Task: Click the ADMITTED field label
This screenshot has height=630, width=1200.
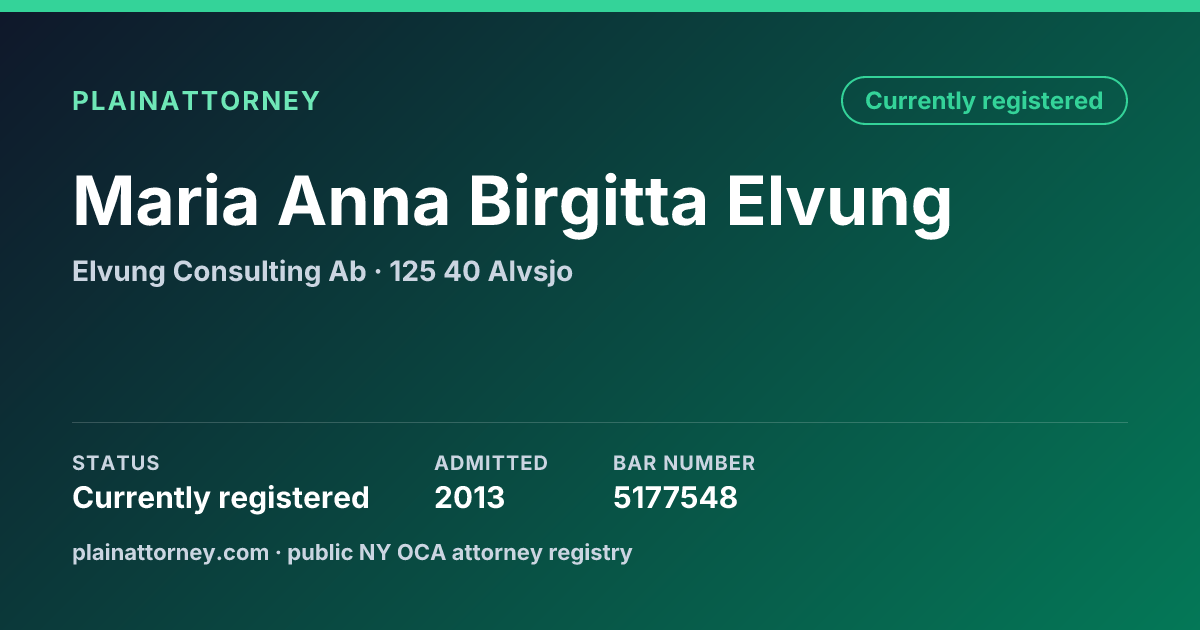Action: click(491, 463)
